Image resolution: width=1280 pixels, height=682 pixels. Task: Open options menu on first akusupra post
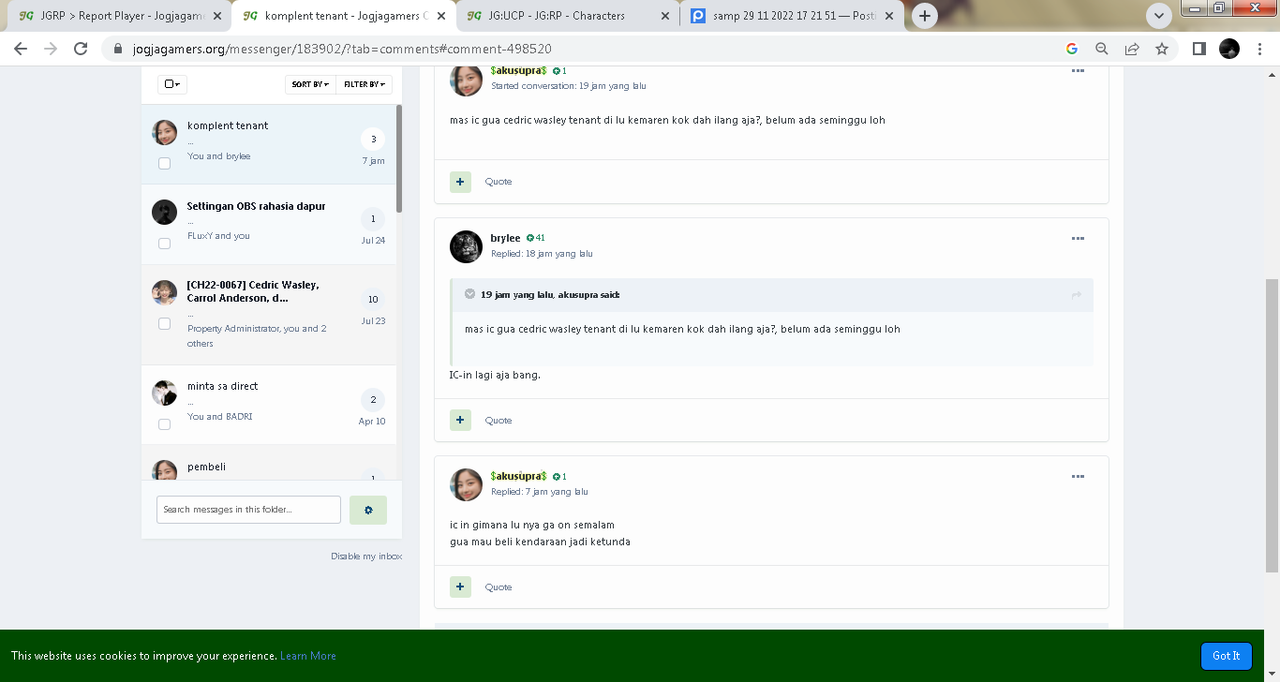(x=1077, y=71)
